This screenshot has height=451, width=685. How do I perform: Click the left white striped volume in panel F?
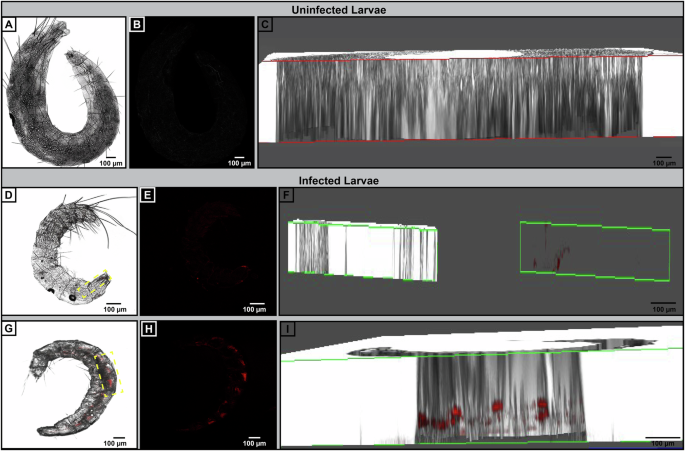pyautogui.click(x=365, y=250)
